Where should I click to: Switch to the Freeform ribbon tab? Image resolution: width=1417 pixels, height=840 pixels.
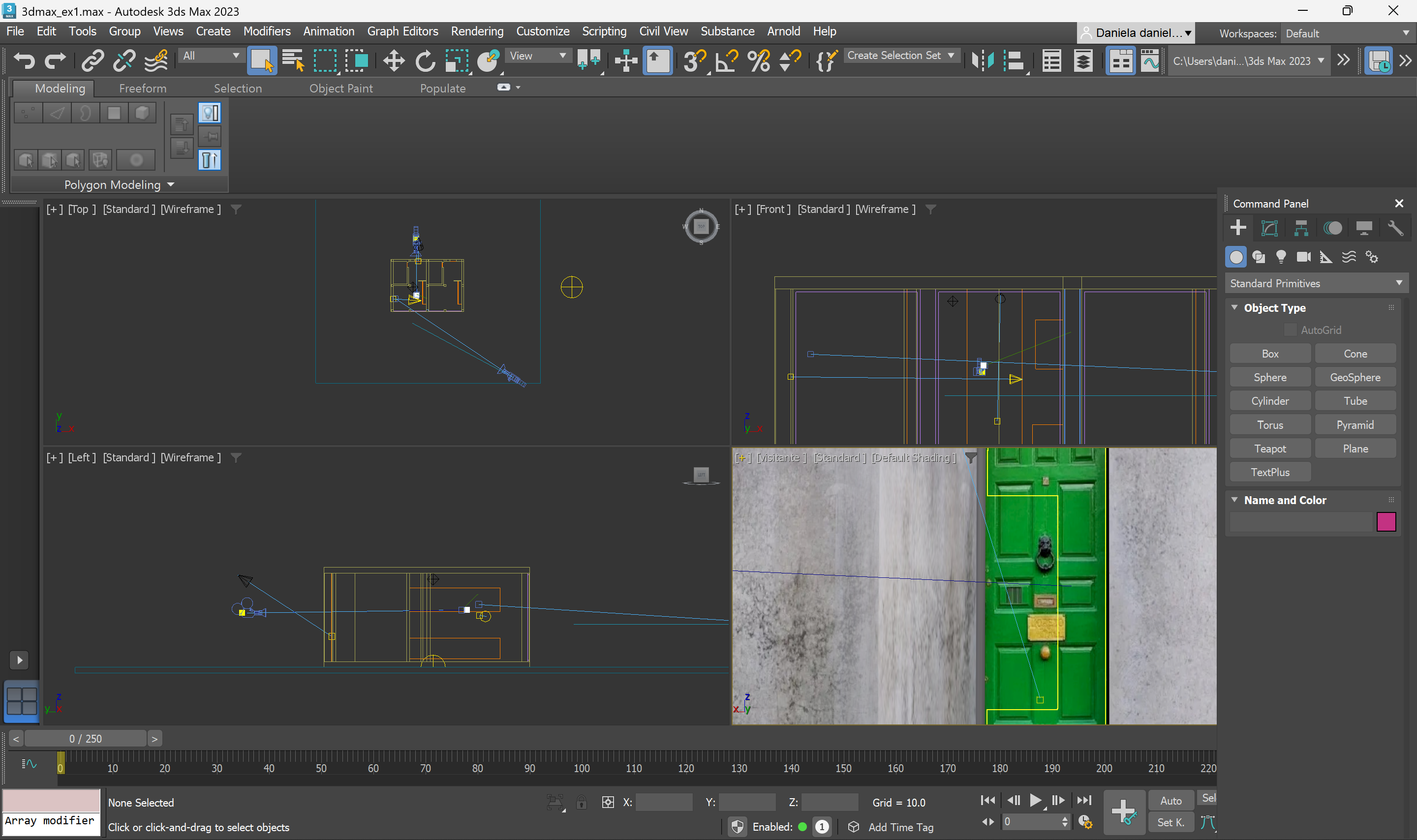coord(143,89)
